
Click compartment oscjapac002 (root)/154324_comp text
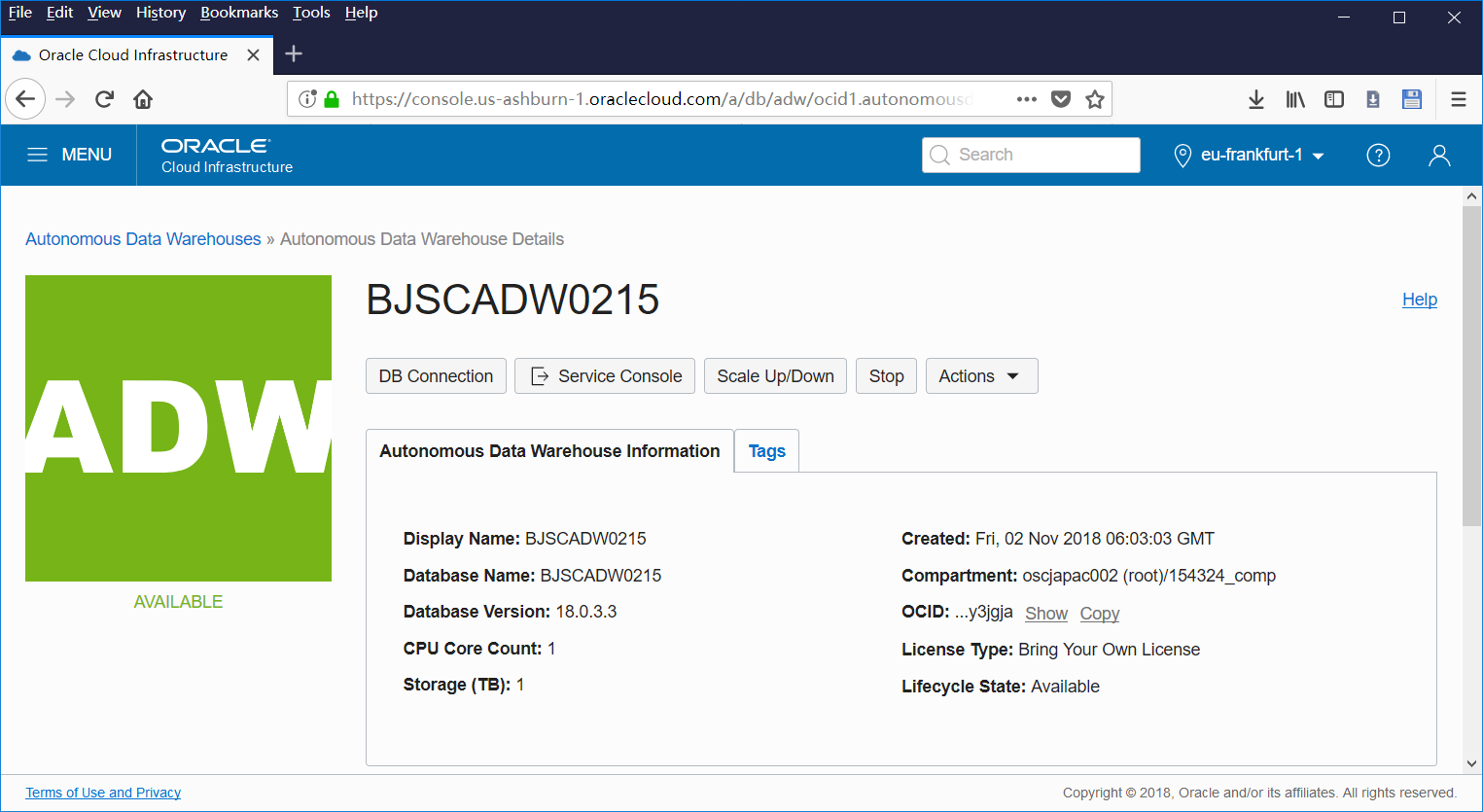(1148, 576)
